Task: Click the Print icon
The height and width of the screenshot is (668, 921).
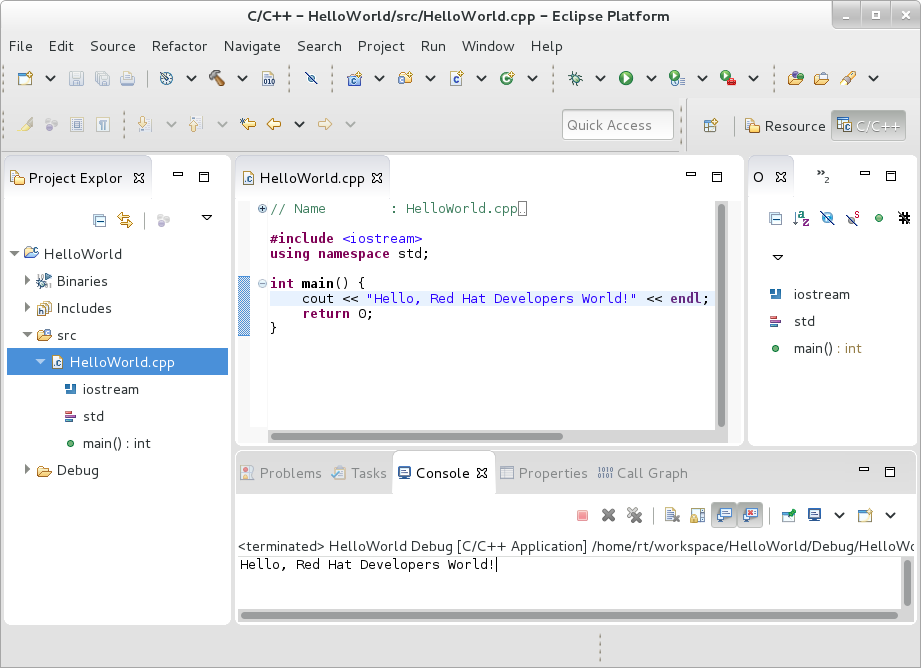Action: pyautogui.click(x=127, y=78)
